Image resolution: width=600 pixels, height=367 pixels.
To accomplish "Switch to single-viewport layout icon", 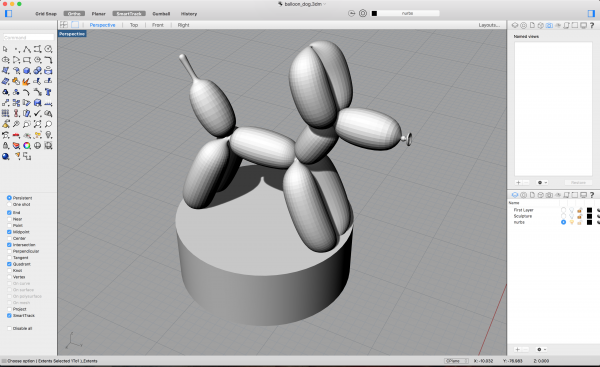I will 75,24.
